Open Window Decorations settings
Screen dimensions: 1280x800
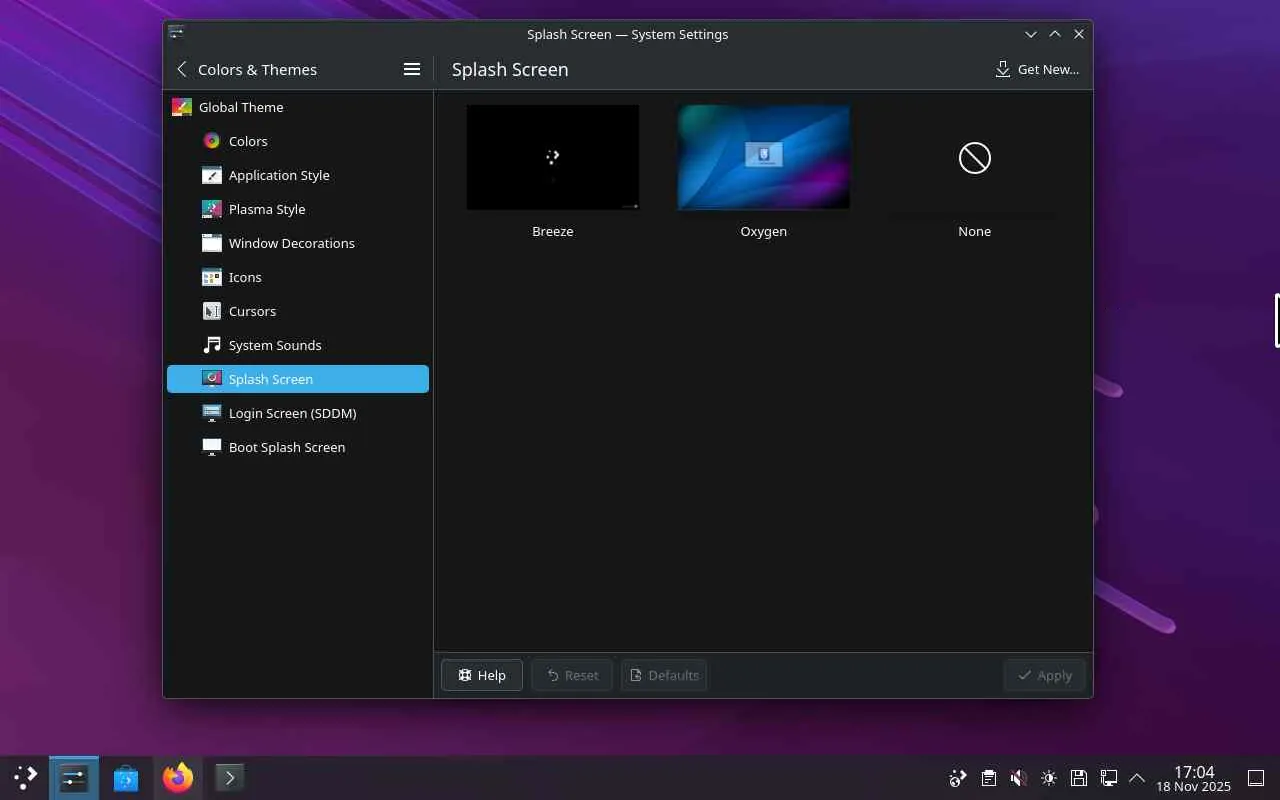298,243
